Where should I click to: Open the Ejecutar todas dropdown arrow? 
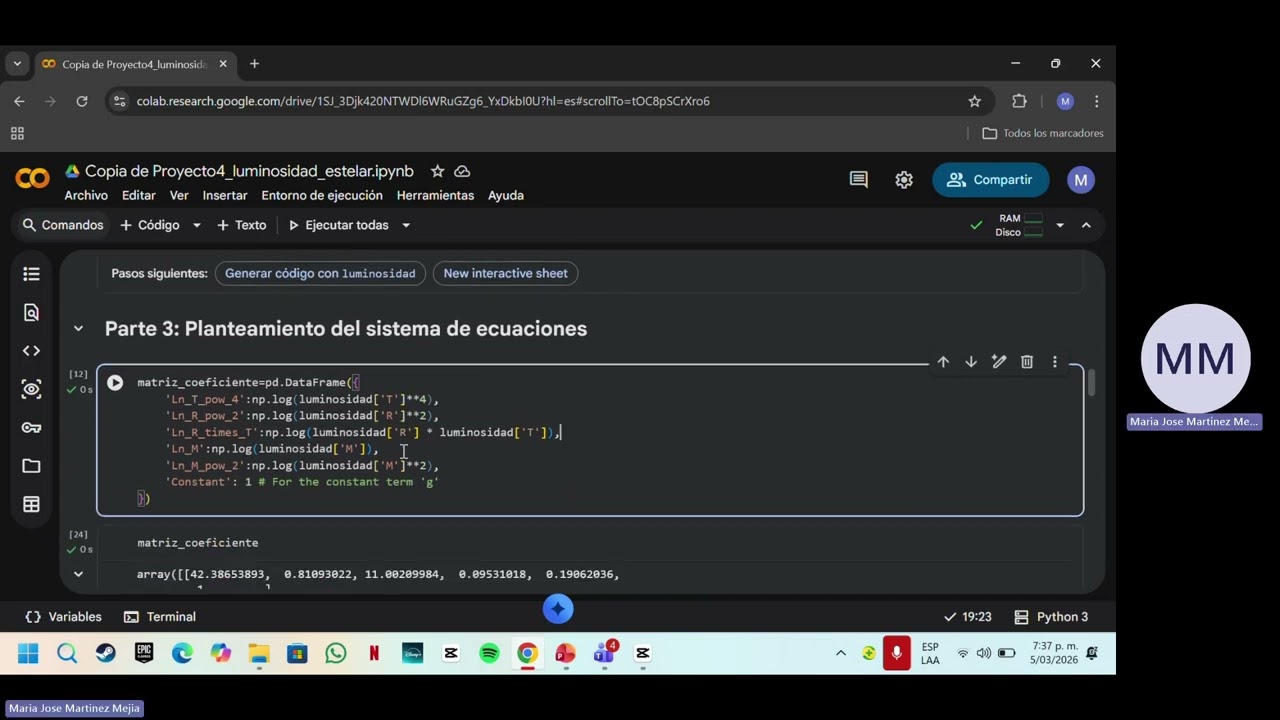click(406, 225)
